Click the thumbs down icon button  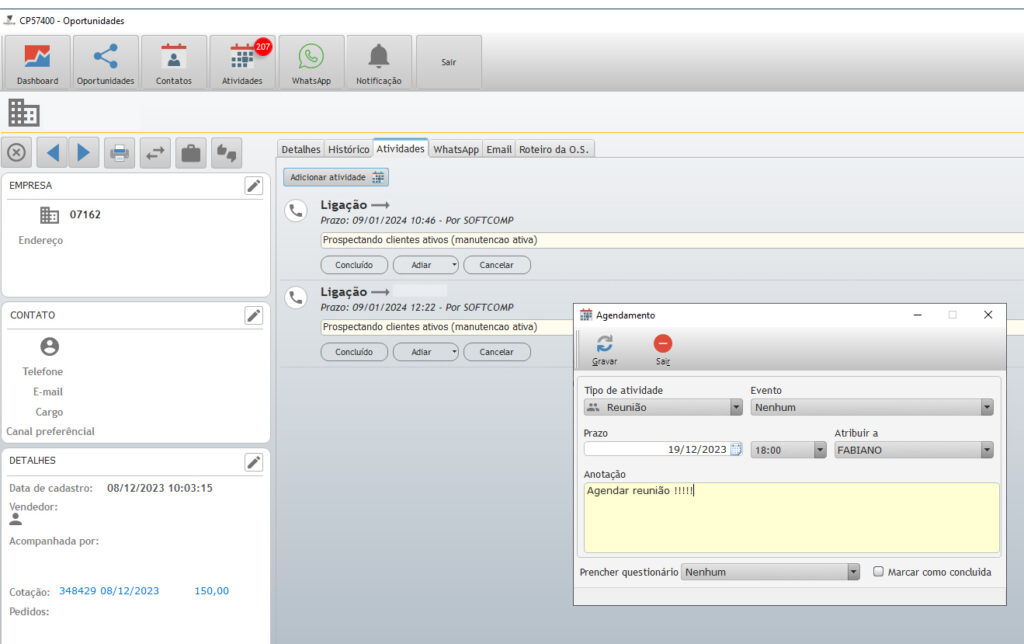(x=227, y=153)
